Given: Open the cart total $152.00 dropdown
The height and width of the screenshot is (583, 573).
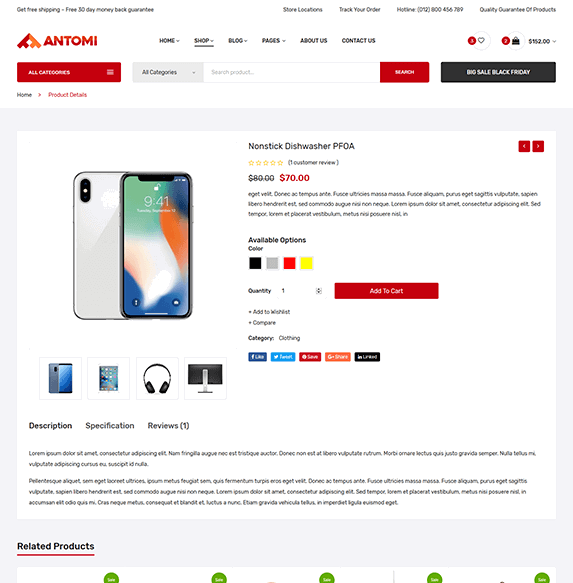Looking at the screenshot, I should click(x=542, y=41).
